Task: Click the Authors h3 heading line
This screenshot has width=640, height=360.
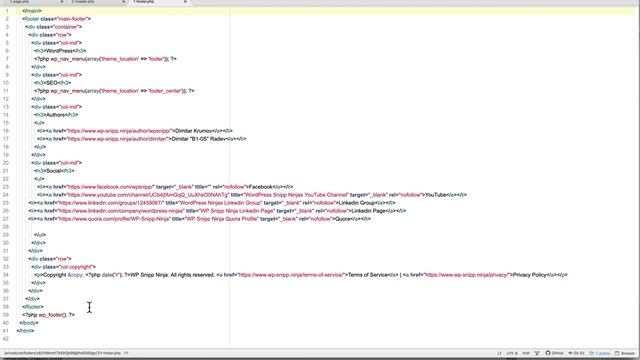Action: (56, 115)
